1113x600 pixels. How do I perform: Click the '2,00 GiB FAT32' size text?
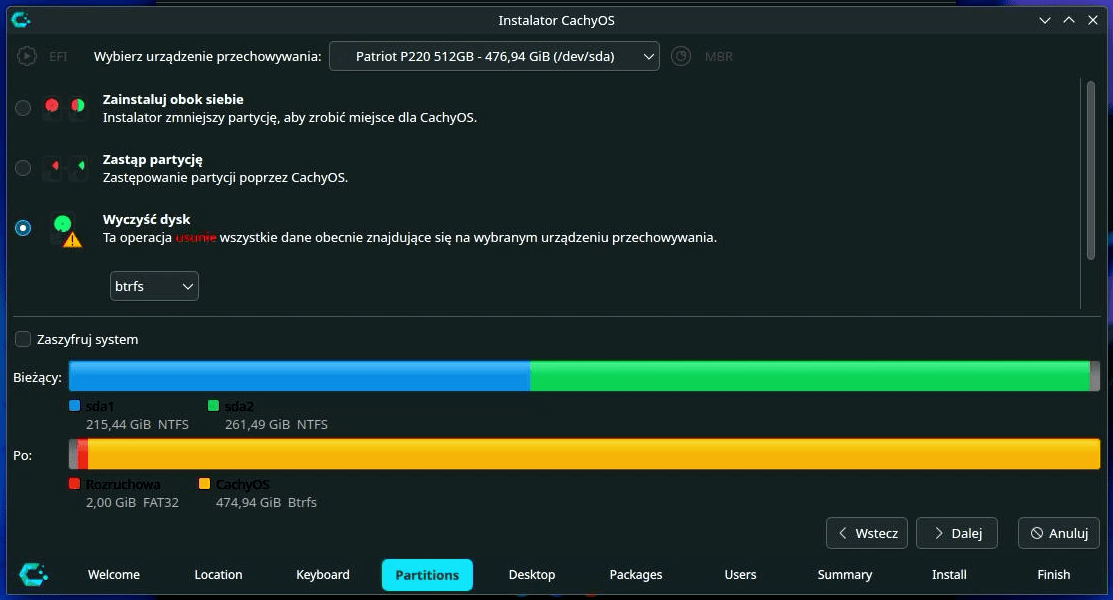pyautogui.click(x=132, y=503)
